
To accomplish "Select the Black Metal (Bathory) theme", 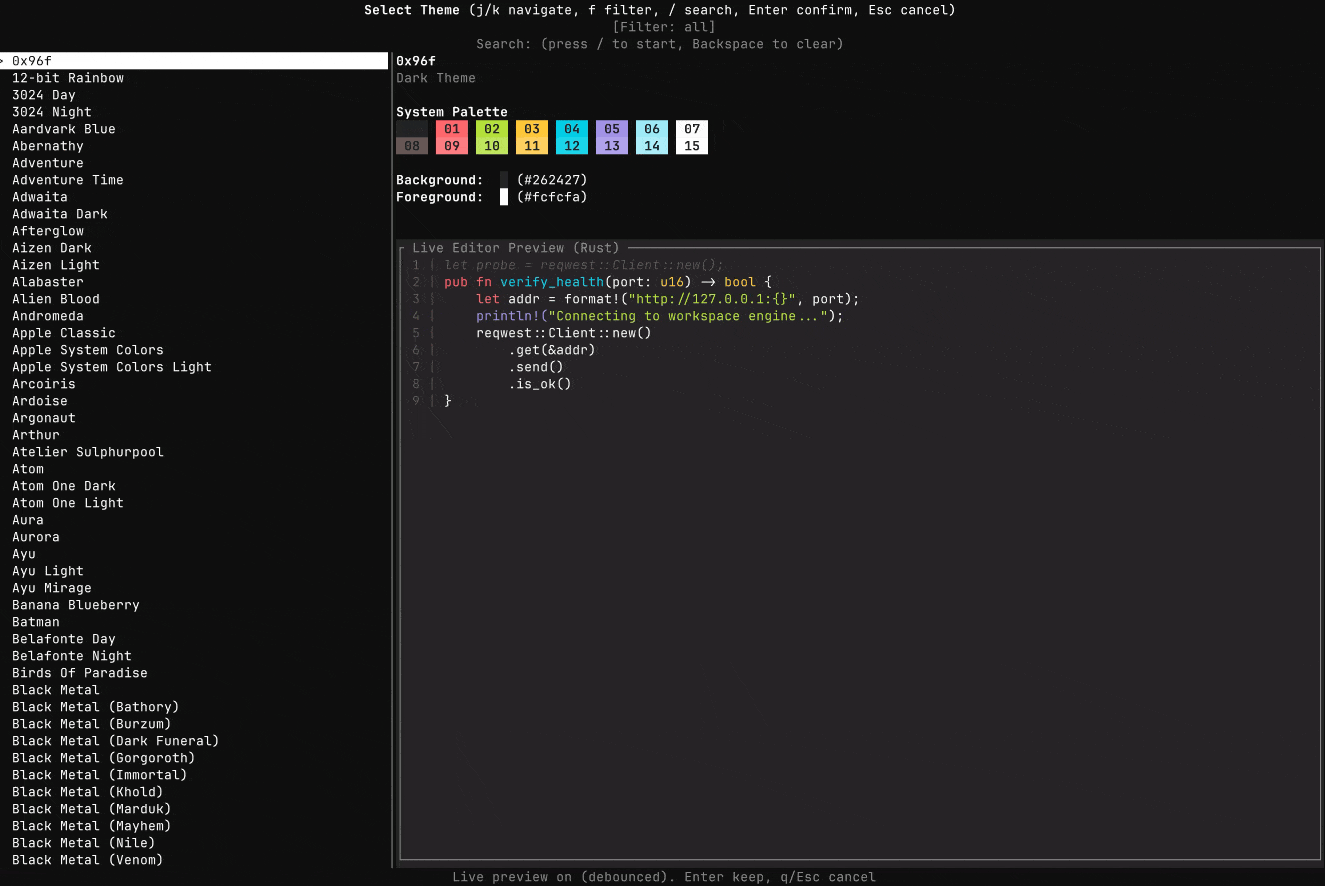I will click(96, 707).
